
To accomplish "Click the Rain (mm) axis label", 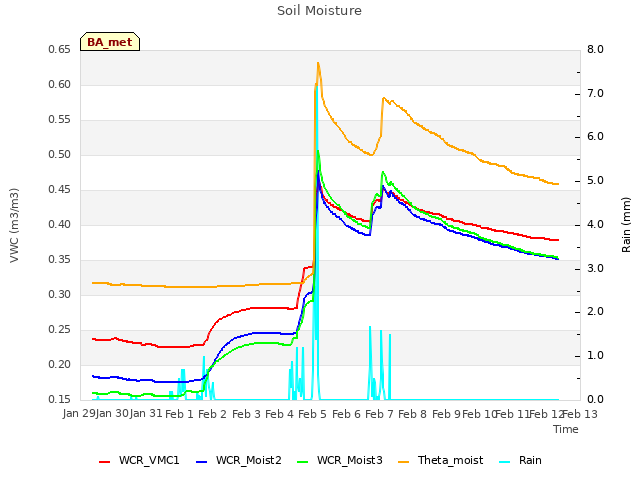I will [626, 225].
